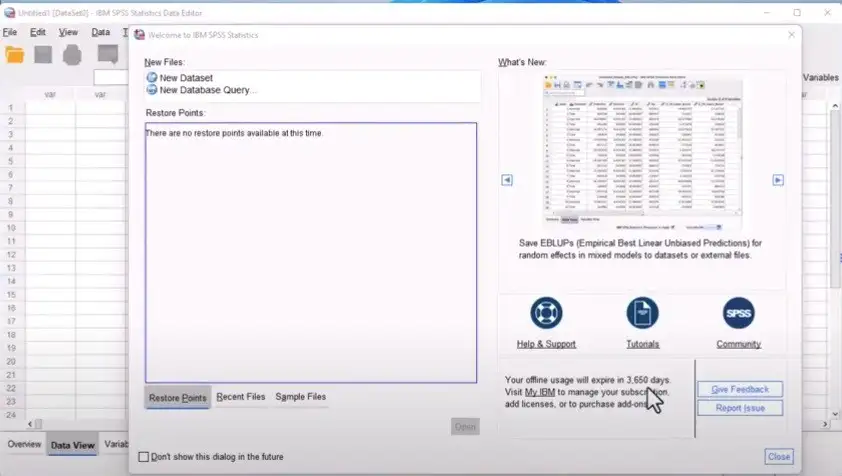Open the Tutorials document icon
This screenshot has width=842, height=476.
(642, 314)
